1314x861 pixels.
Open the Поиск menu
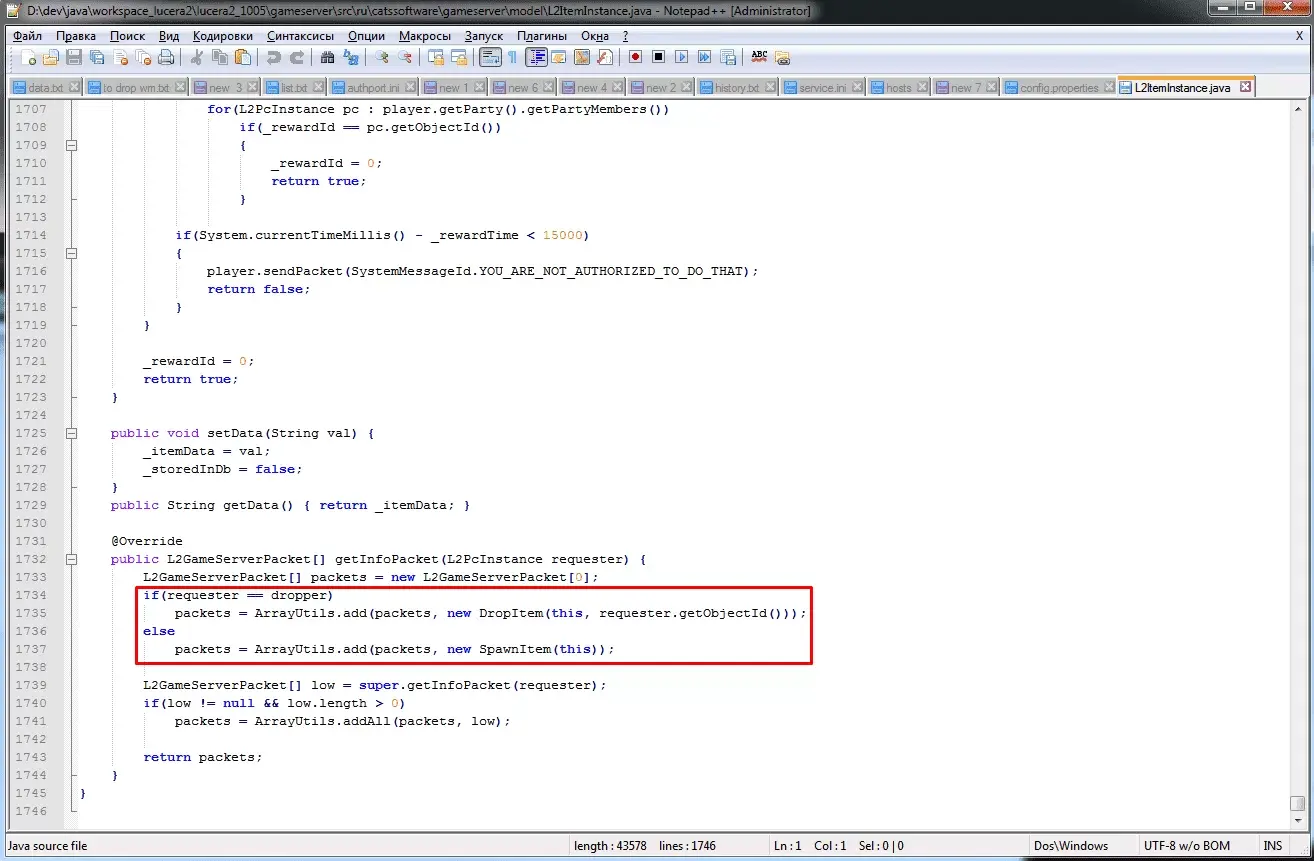(127, 35)
